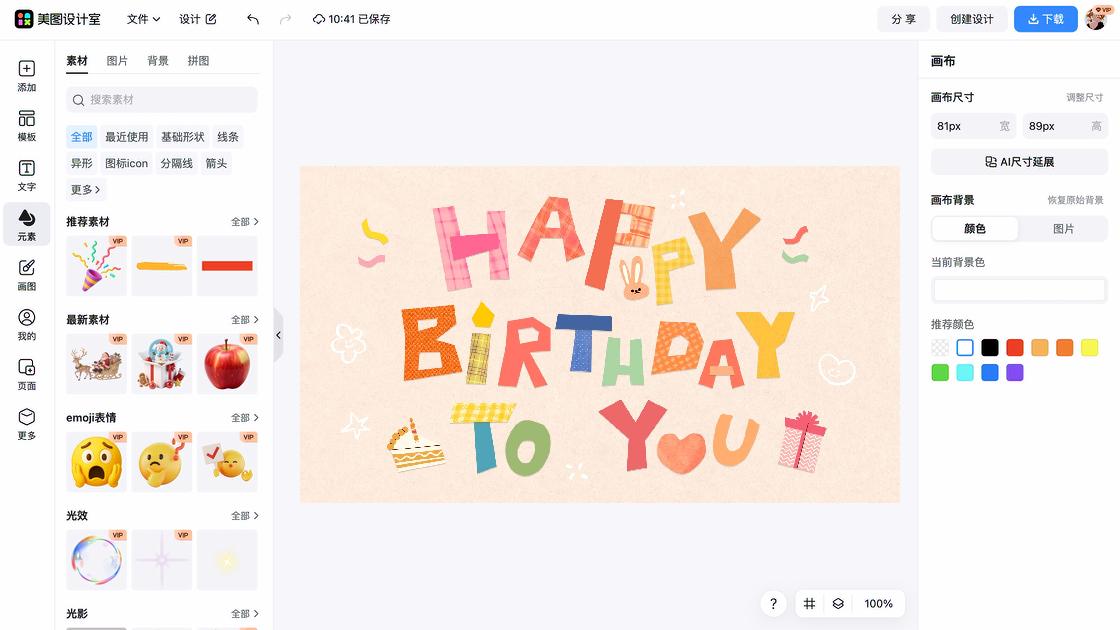Image resolution: width=1120 pixels, height=630 pixels.
Task: Select 颜色 background mode
Action: pyautogui.click(x=975, y=229)
